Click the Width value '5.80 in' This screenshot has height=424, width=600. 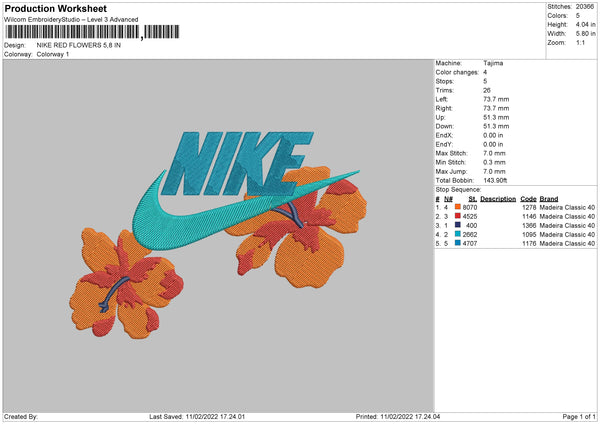click(x=586, y=34)
